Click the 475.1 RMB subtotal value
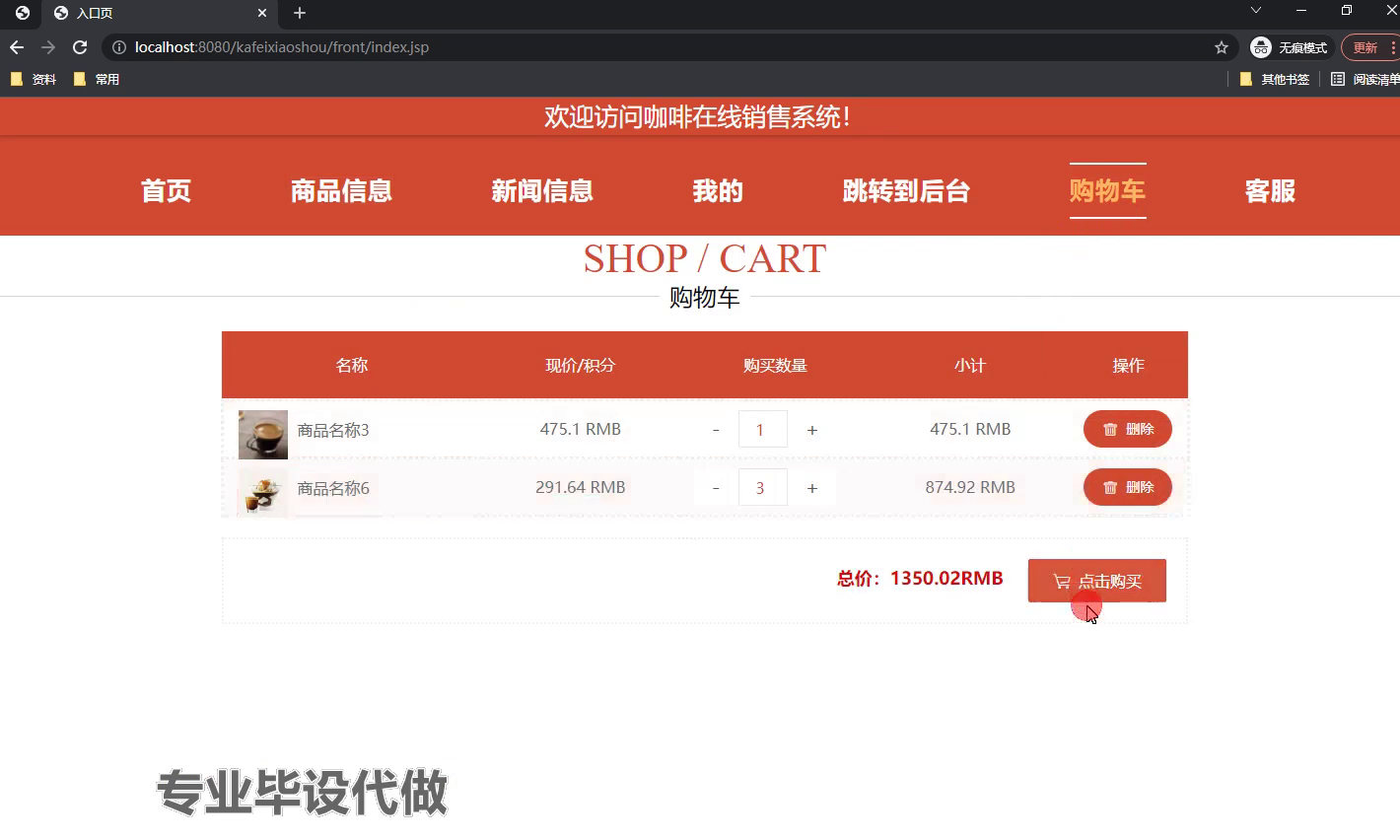Screen dimensions: 1400x840 [x=970, y=429]
